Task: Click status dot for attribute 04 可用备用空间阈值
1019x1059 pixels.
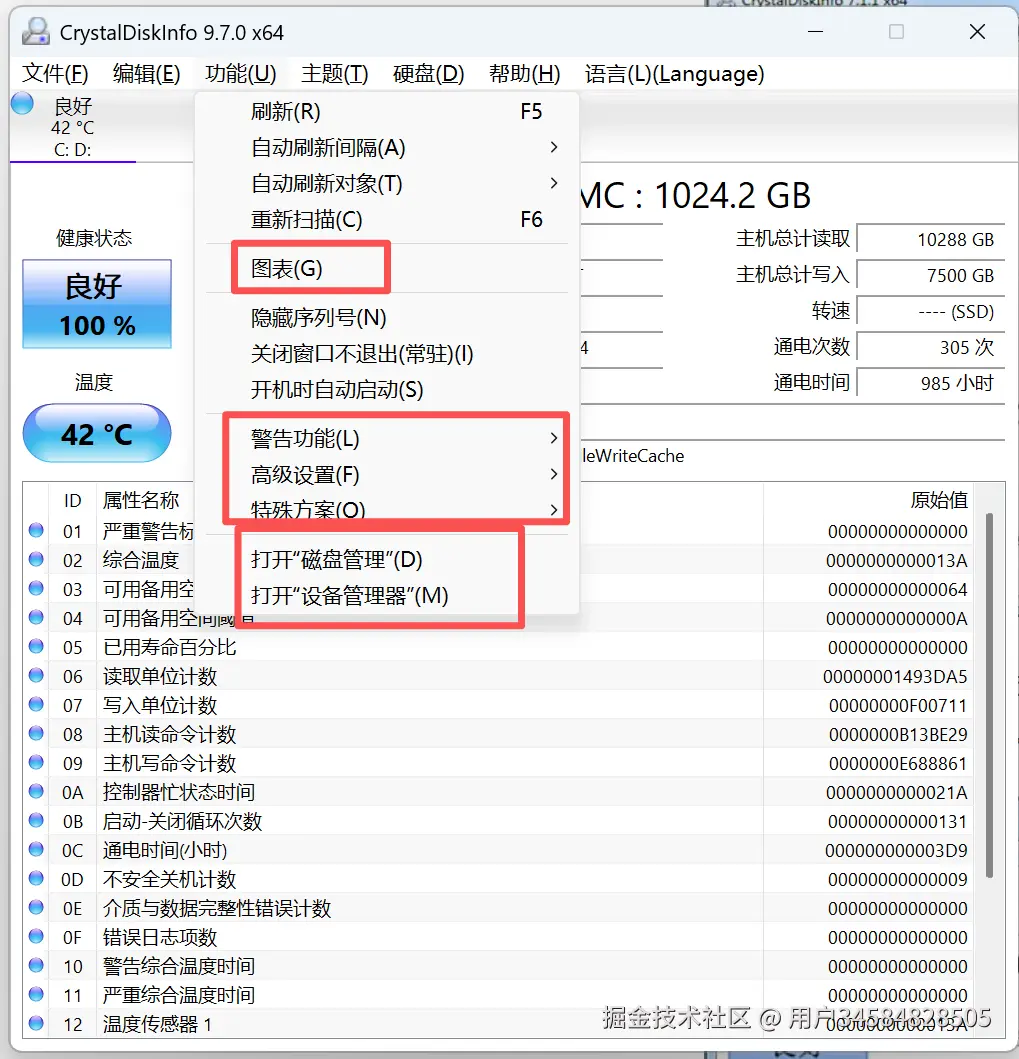Action: pos(36,617)
